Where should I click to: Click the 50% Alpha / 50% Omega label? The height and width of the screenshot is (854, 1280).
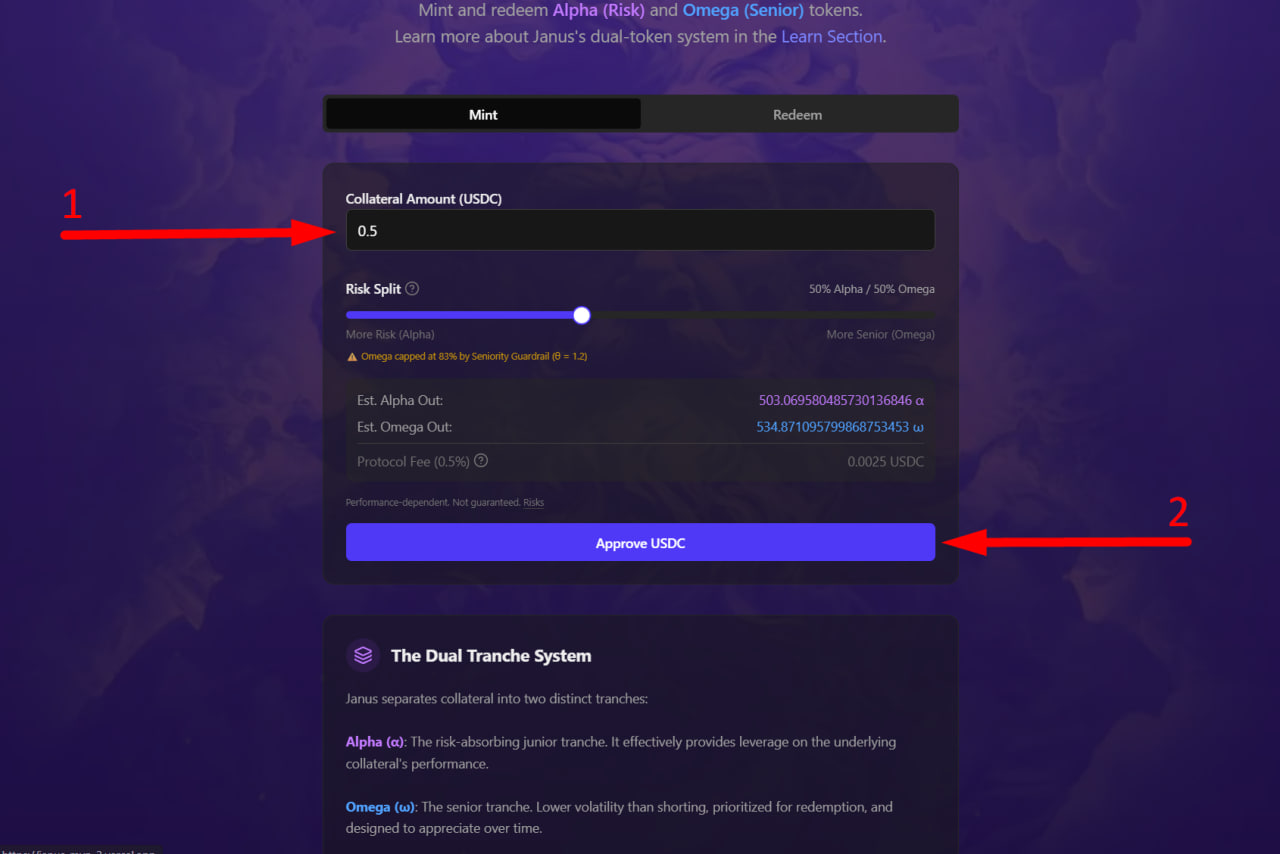coord(871,289)
